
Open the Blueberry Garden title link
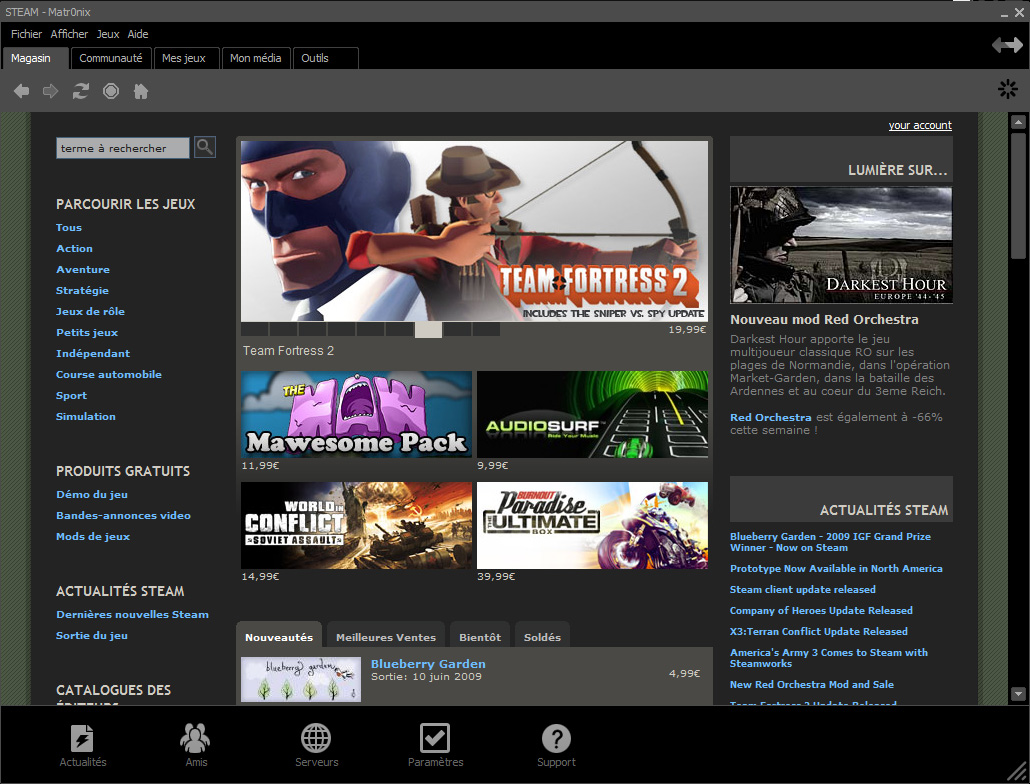tap(428, 664)
